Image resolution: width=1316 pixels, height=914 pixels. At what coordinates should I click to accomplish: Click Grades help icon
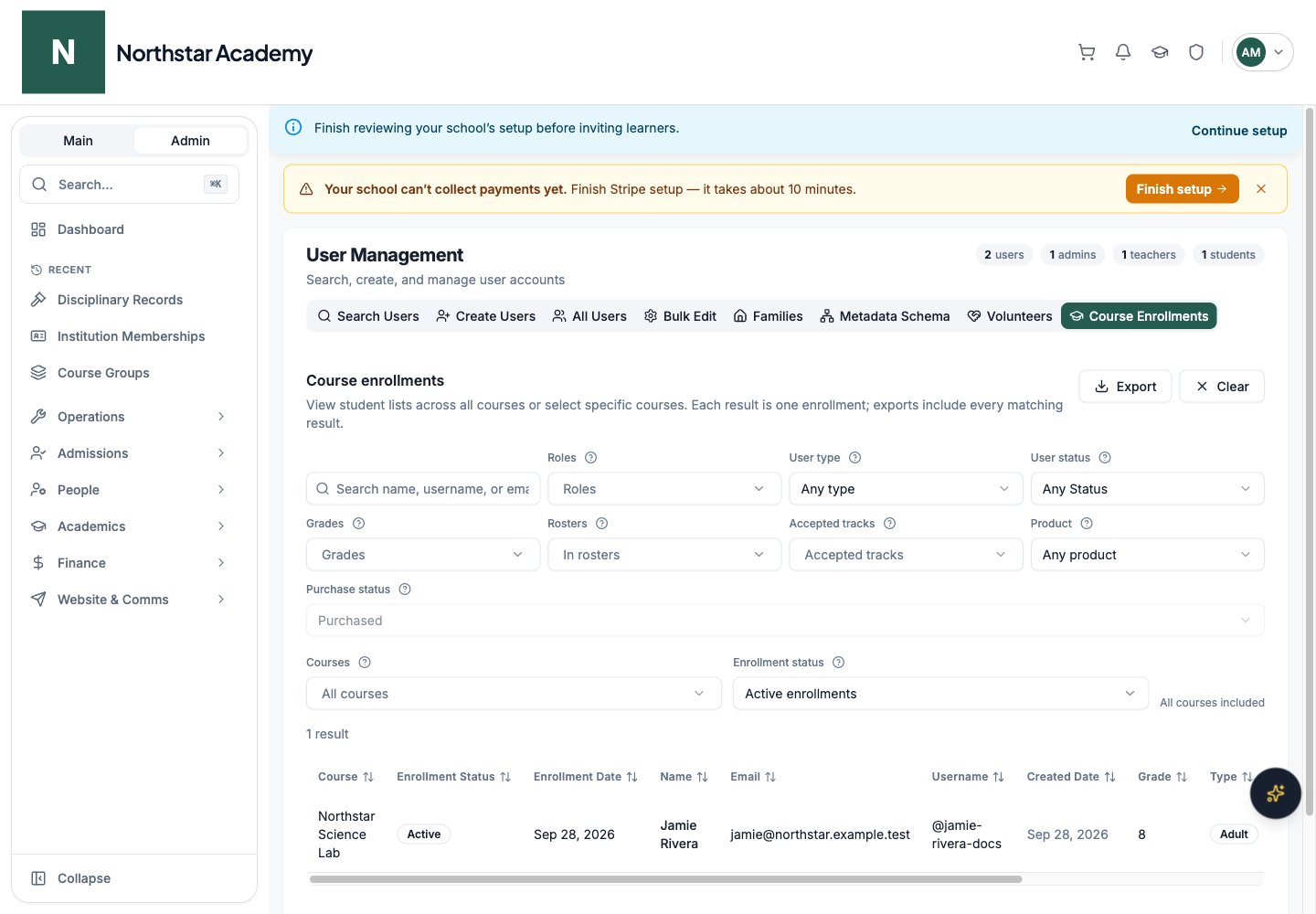click(358, 524)
